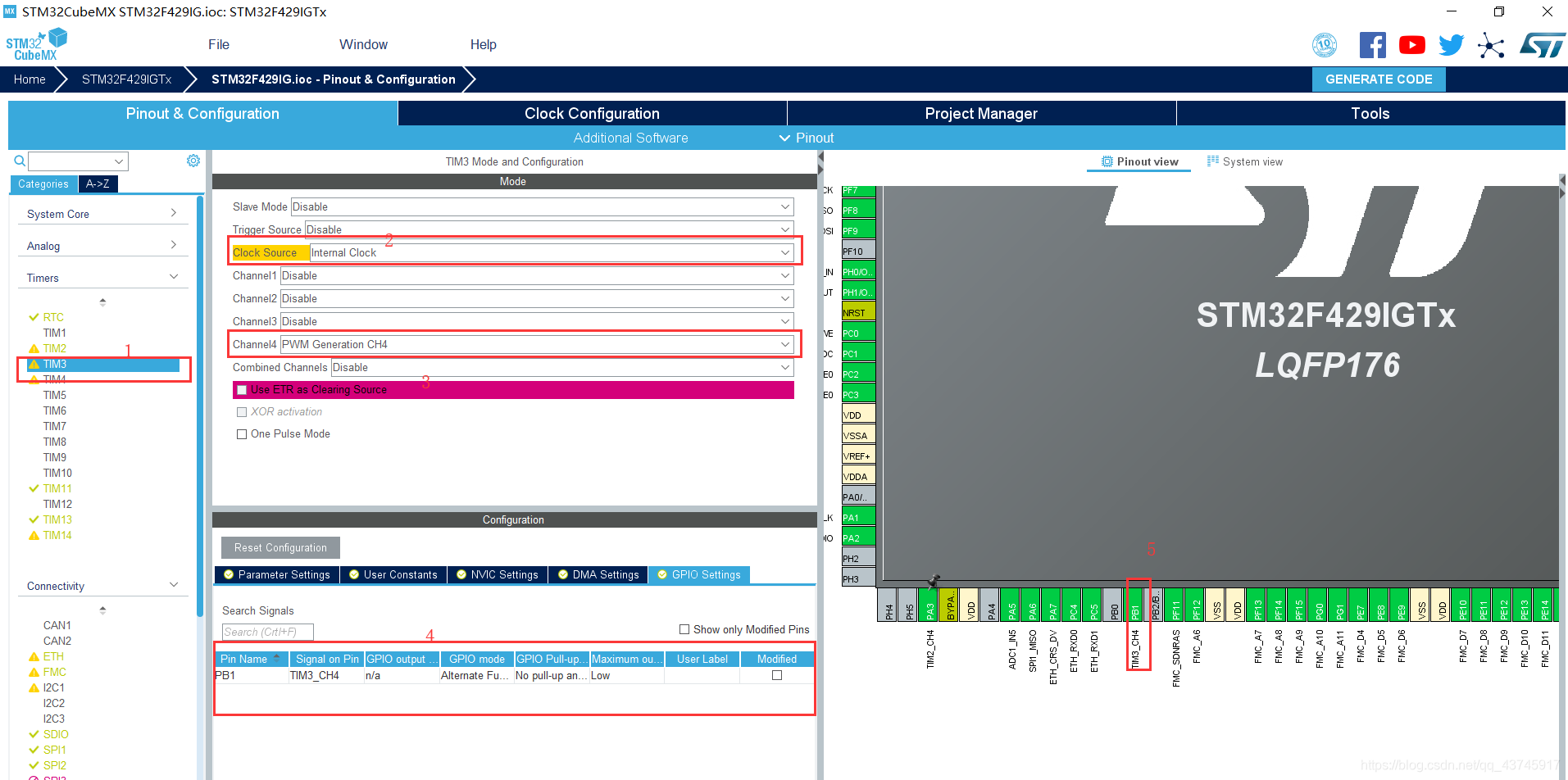The width and height of the screenshot is (1568, 780).
Task: Switch to System view
Action: pos(1245,161)
